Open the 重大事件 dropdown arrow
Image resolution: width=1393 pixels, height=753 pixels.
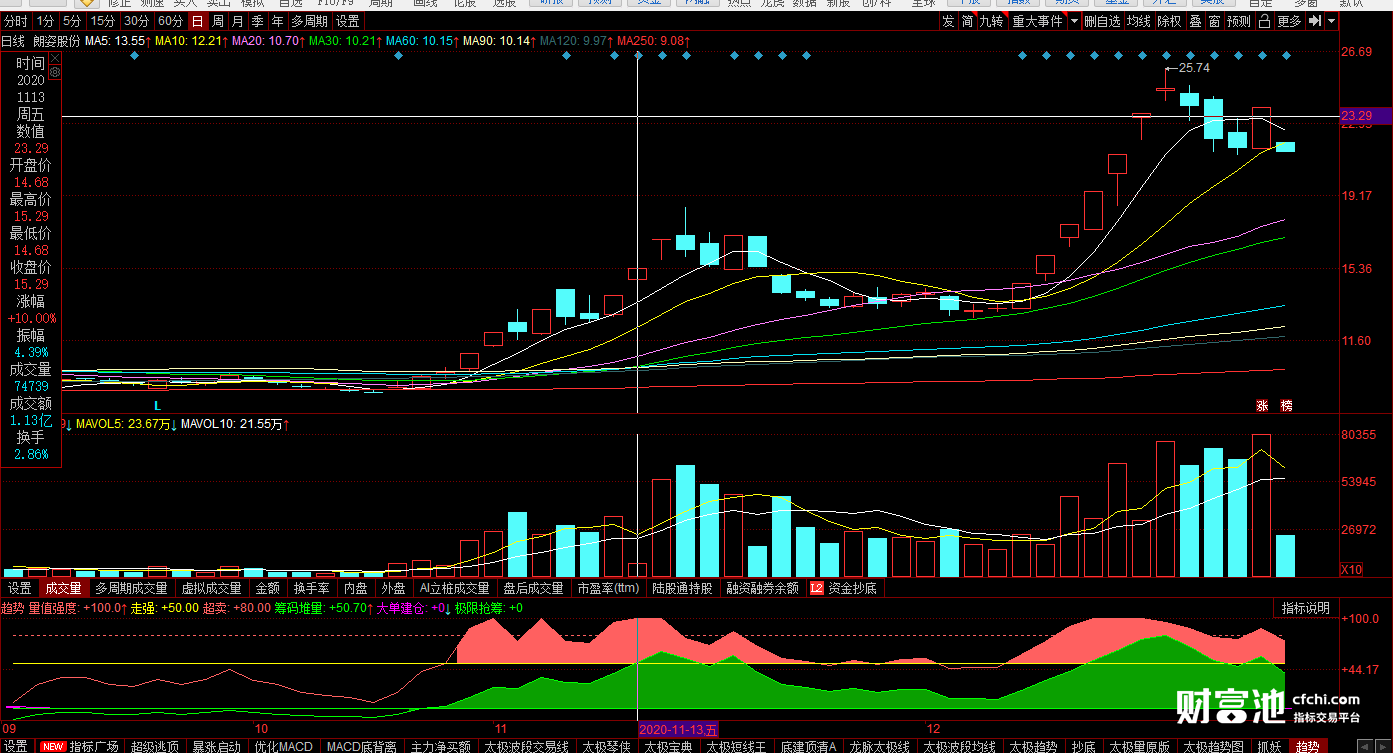1074,21
